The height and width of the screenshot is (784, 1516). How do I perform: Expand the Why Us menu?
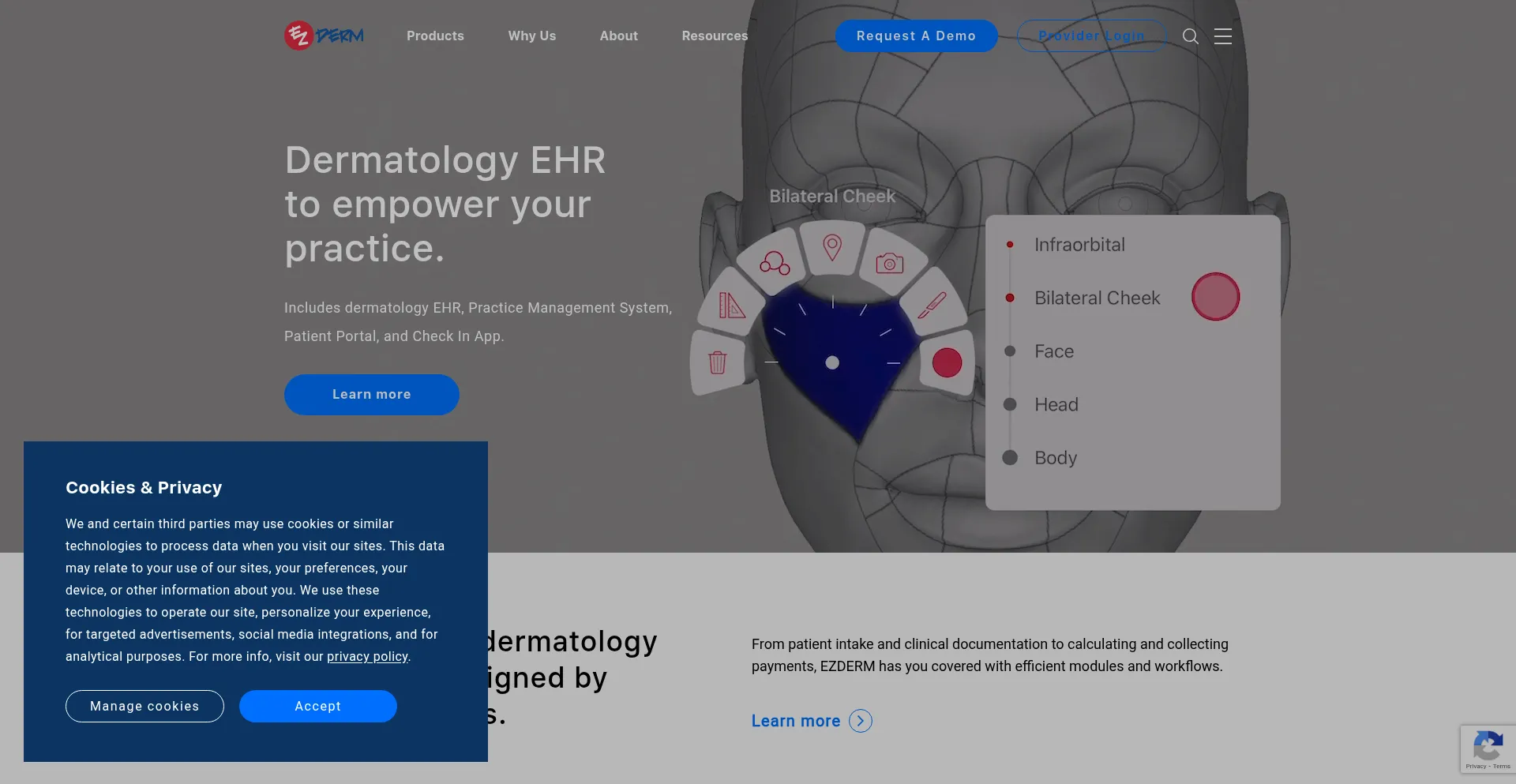531,36
